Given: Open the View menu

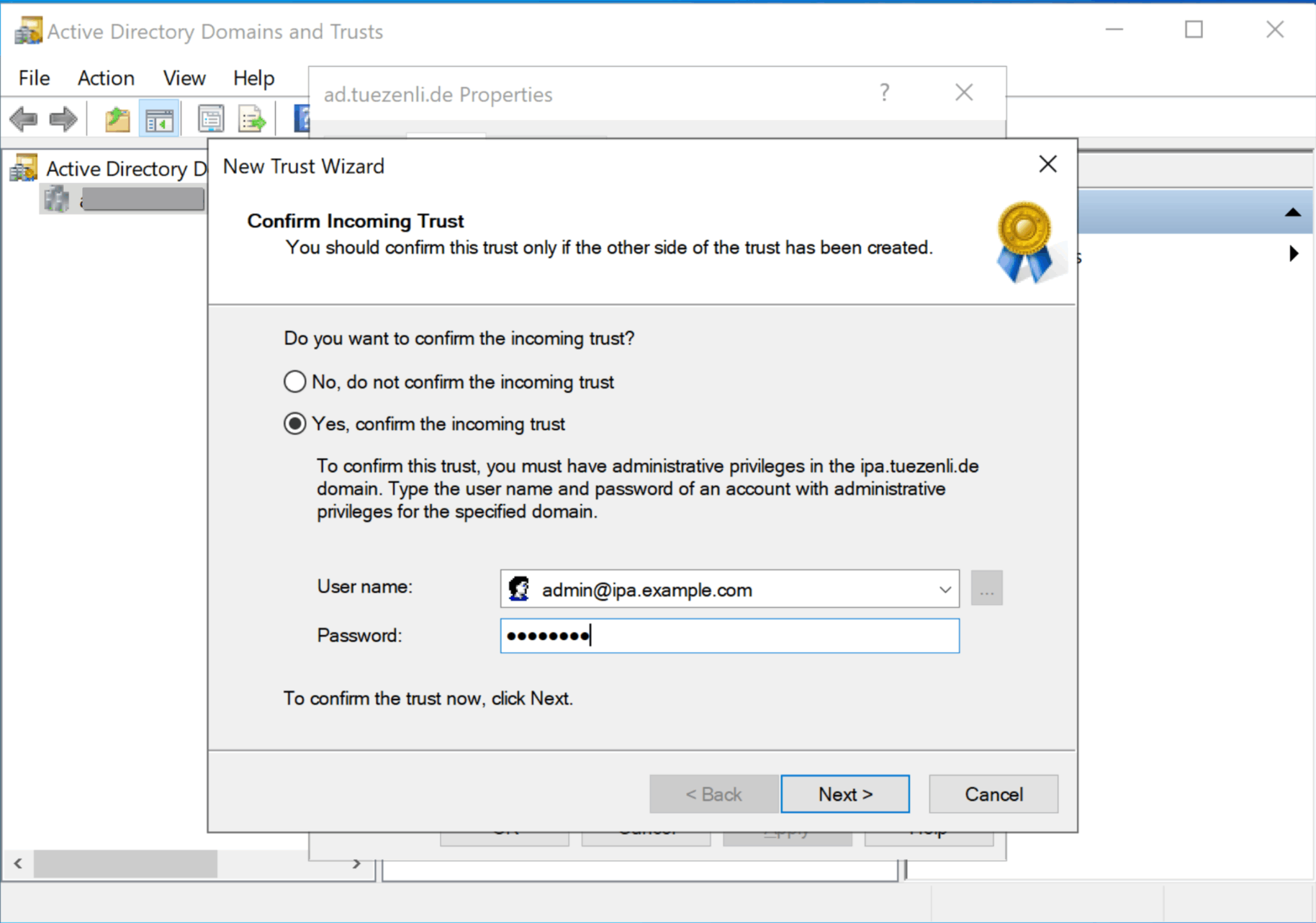Looking at the screenshot, I should 184,78.
